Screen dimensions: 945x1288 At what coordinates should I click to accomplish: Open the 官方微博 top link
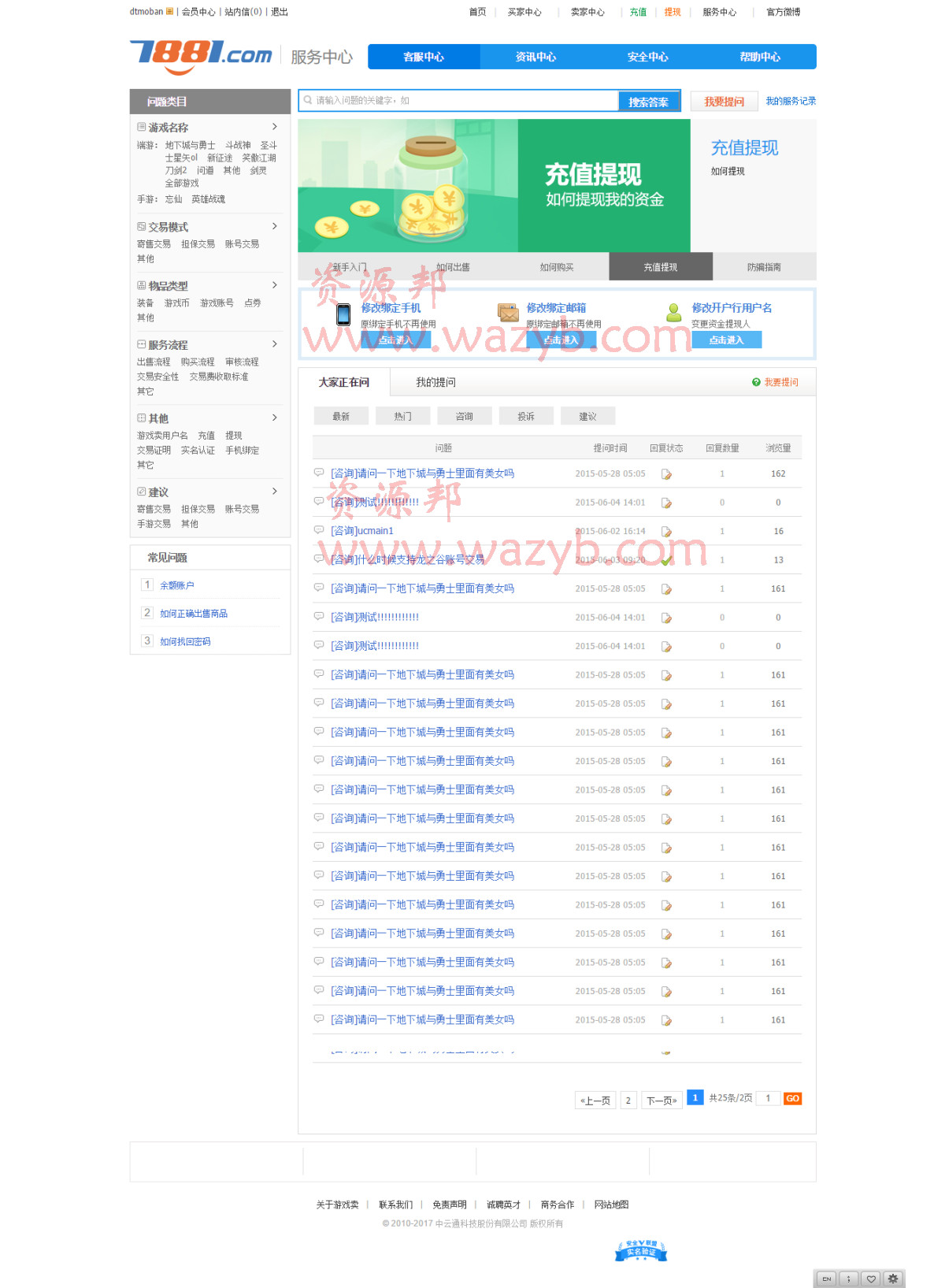784,12
